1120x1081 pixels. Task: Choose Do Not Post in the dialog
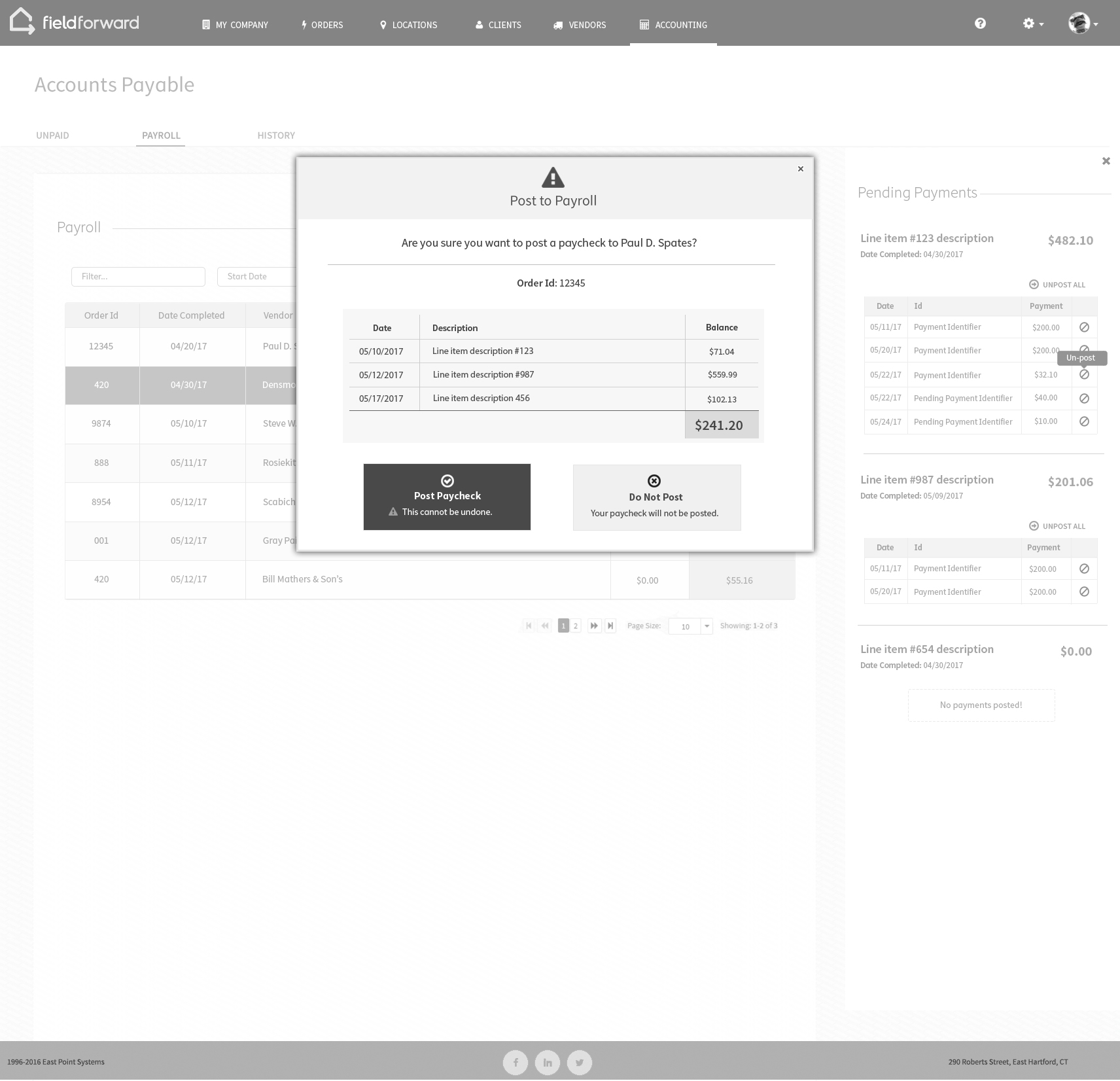tap(656, 497)
